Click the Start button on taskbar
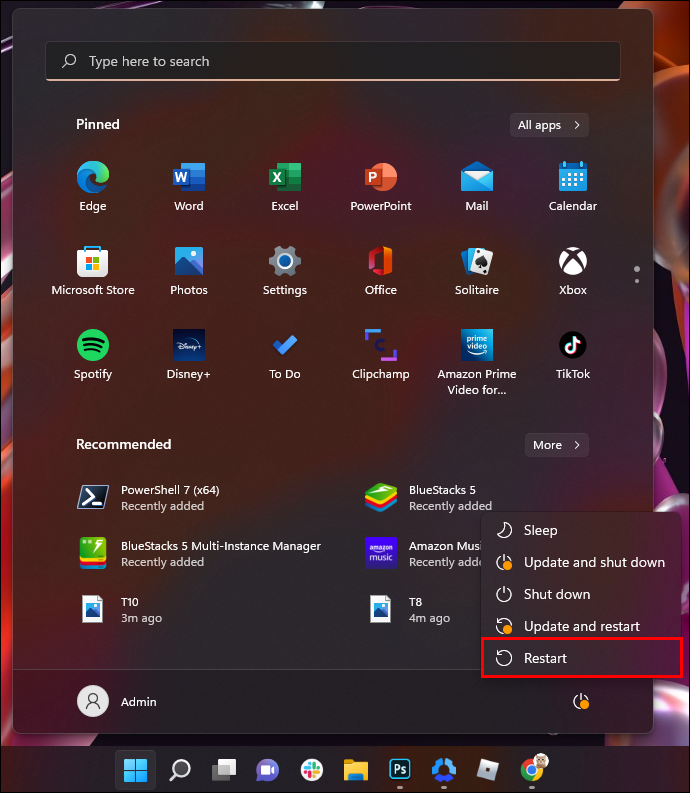690x793 pixels. pyautogui.click(x=136, y=770)
